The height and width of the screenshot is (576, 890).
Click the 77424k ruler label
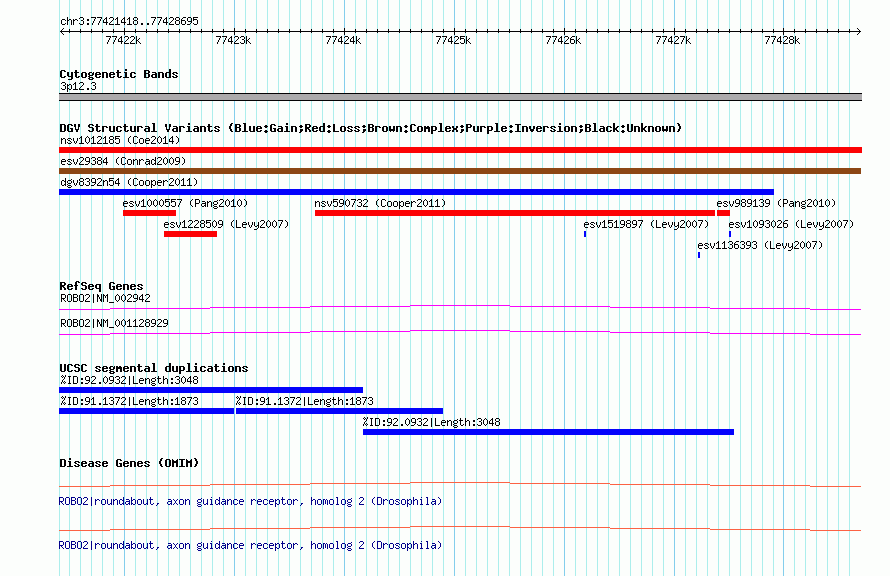pos(343,40)
